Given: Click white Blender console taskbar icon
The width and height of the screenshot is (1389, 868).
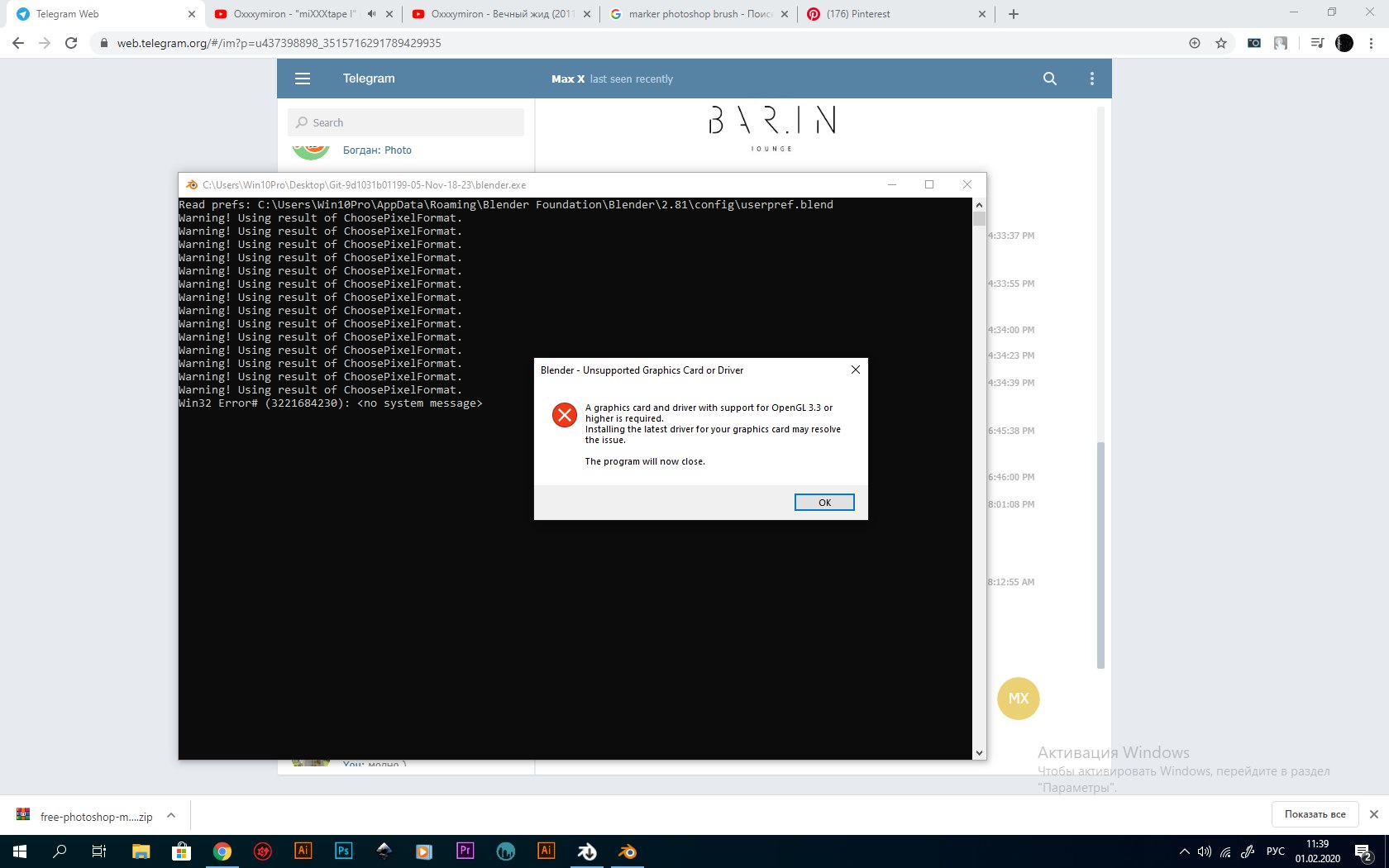Looking at the screenshot, I should 587,851.
